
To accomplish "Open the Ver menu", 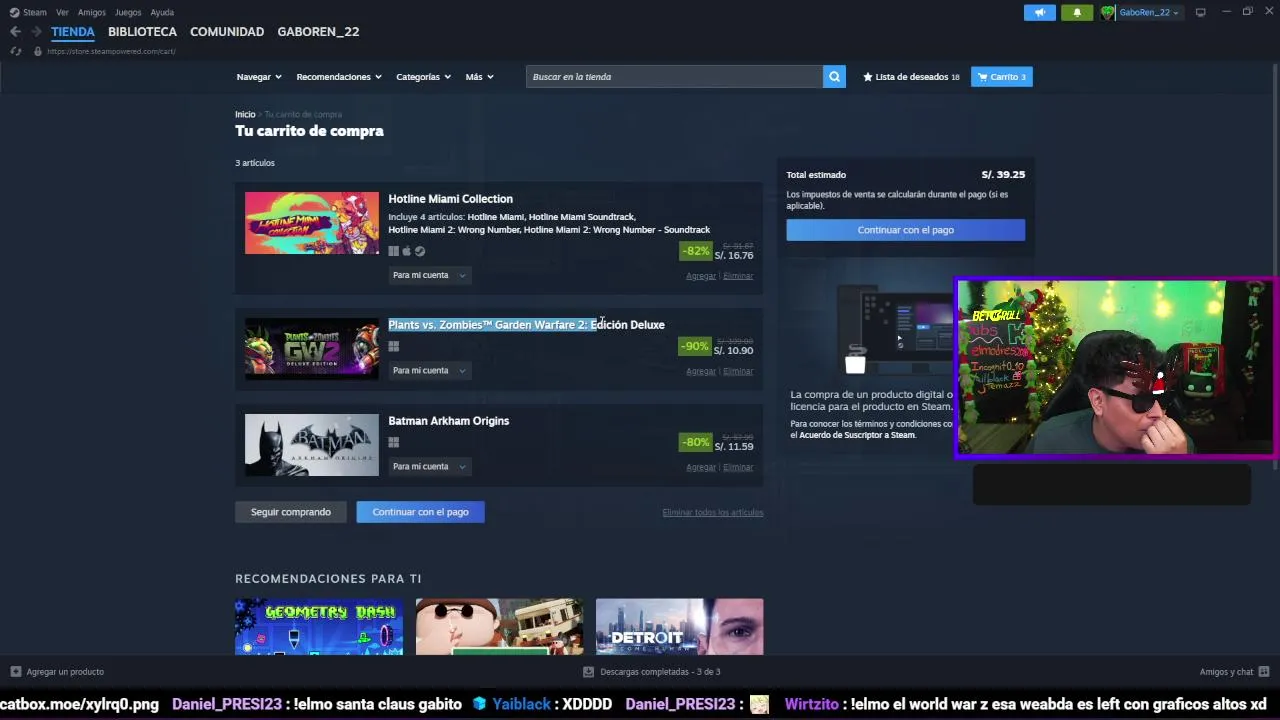I will (x=62, y=12).
